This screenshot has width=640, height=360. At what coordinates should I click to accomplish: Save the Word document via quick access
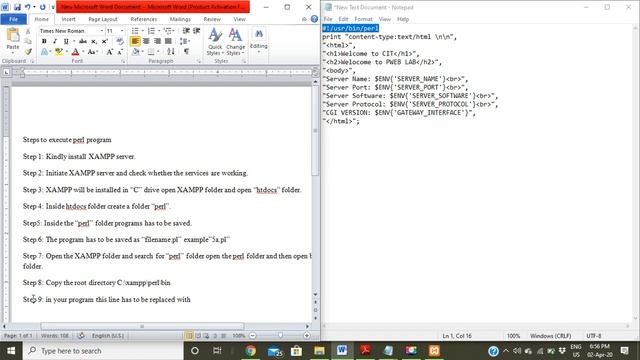[17, 7]
